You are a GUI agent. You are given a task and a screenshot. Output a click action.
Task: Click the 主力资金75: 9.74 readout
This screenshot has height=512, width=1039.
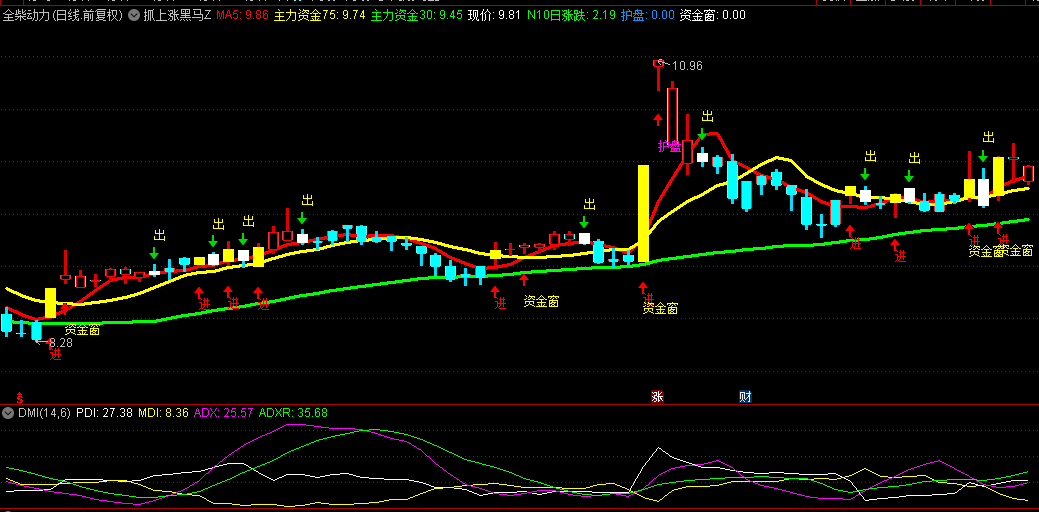[319, 15]
